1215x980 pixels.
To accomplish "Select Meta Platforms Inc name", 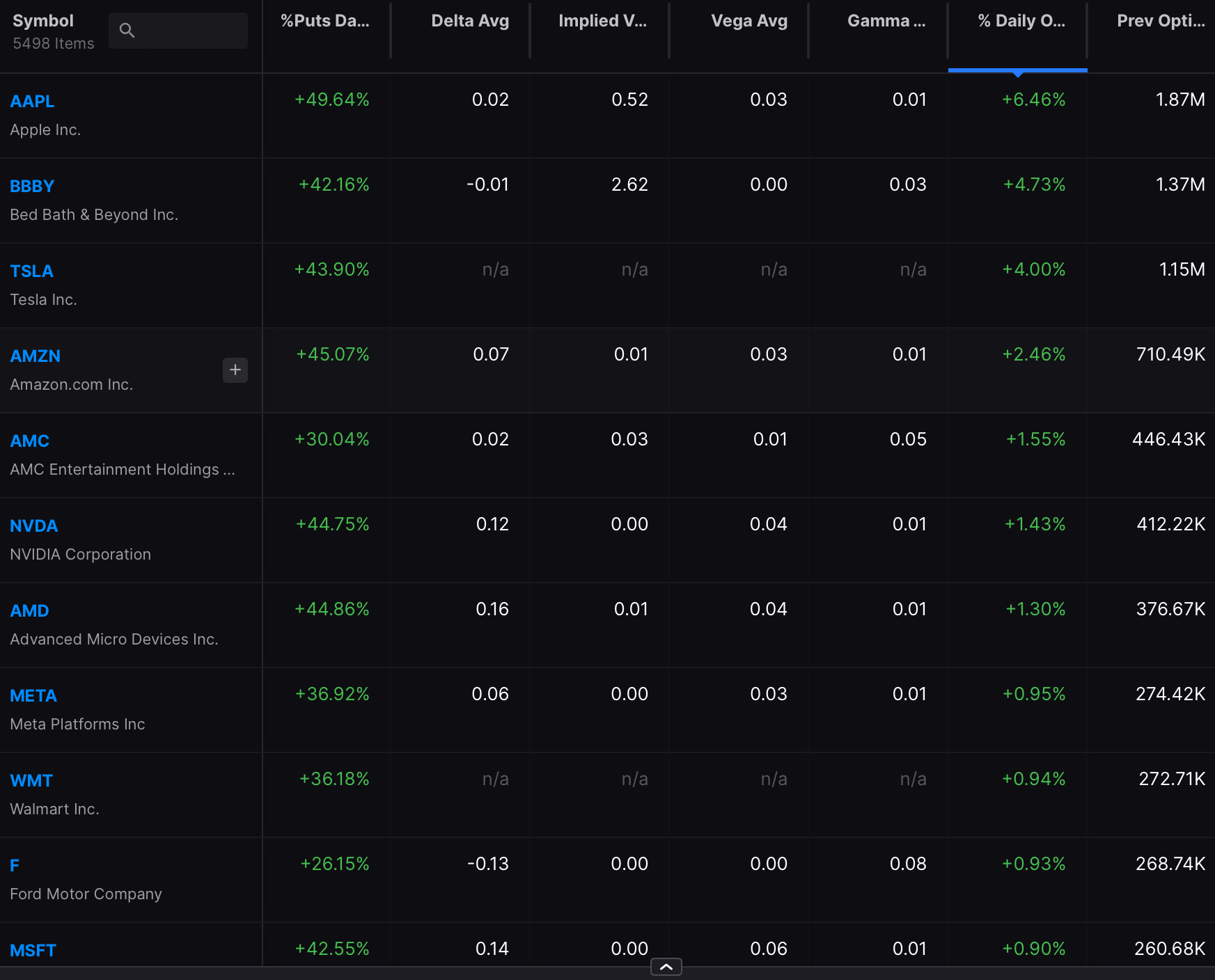I will [77, 725].
